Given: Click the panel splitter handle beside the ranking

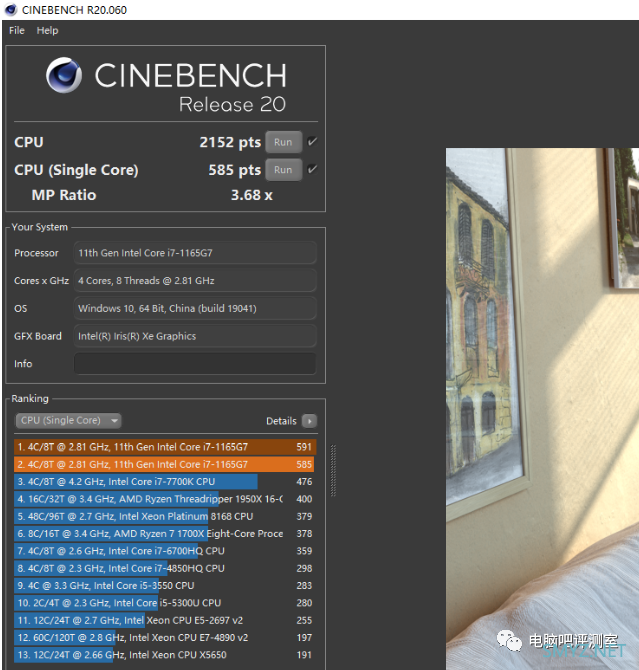Looking at the screenshot, I should (x=333, y=470).
